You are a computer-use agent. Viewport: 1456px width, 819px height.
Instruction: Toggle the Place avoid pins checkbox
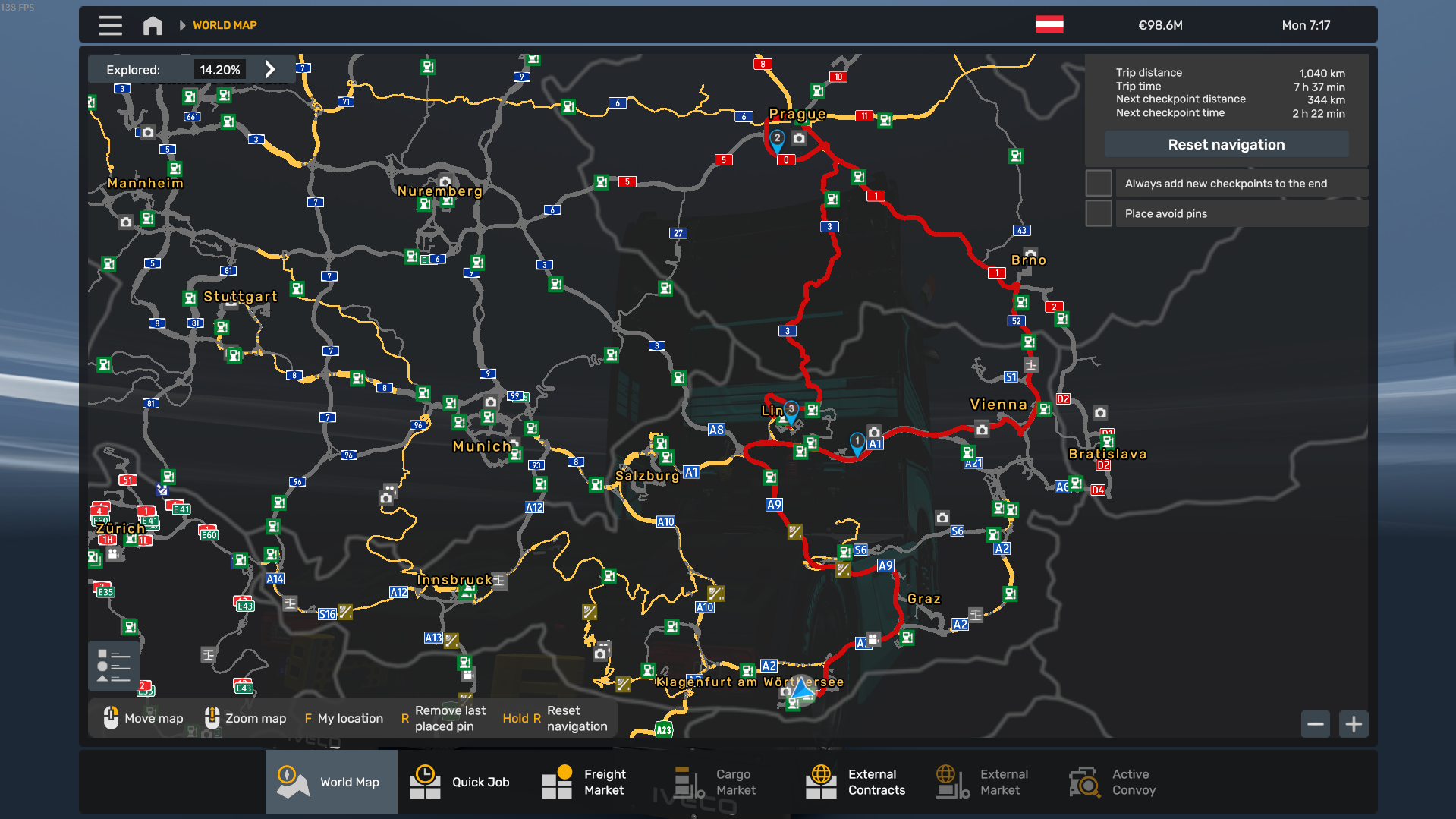point(1099,213)
